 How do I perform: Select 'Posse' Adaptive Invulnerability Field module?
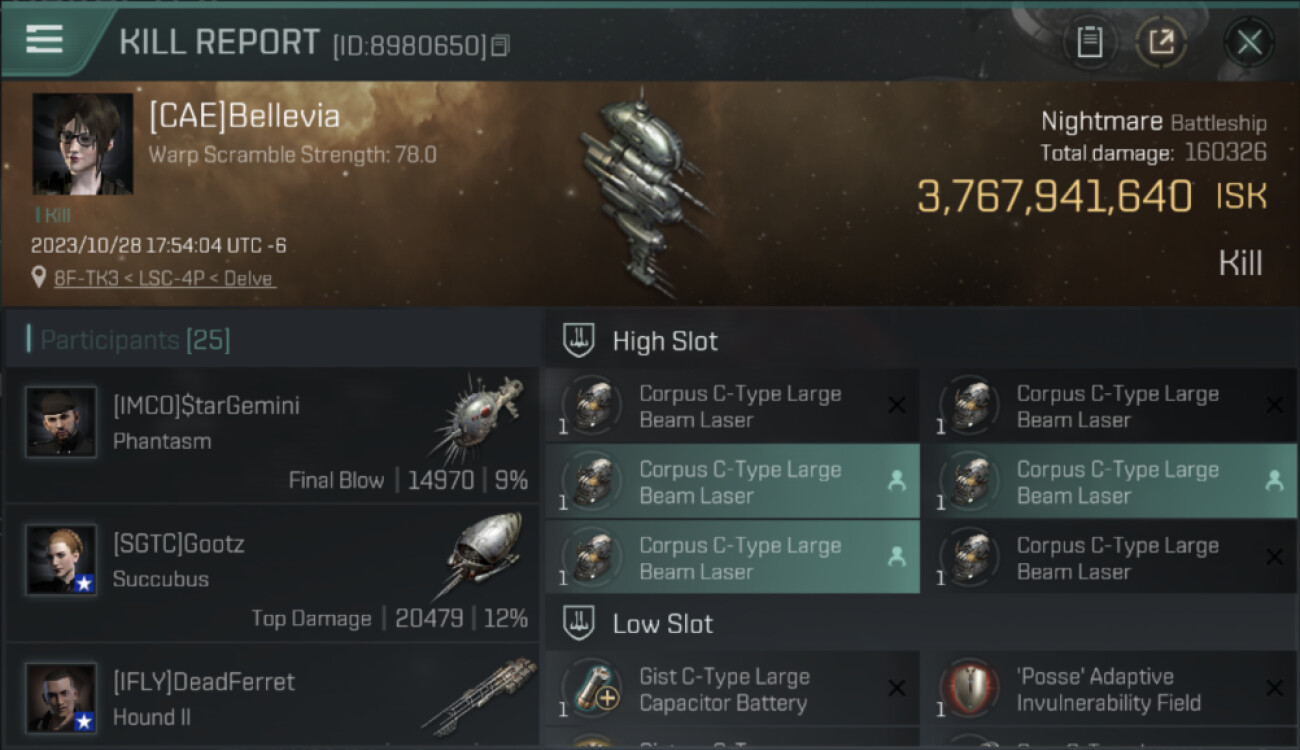point(1109,689)
